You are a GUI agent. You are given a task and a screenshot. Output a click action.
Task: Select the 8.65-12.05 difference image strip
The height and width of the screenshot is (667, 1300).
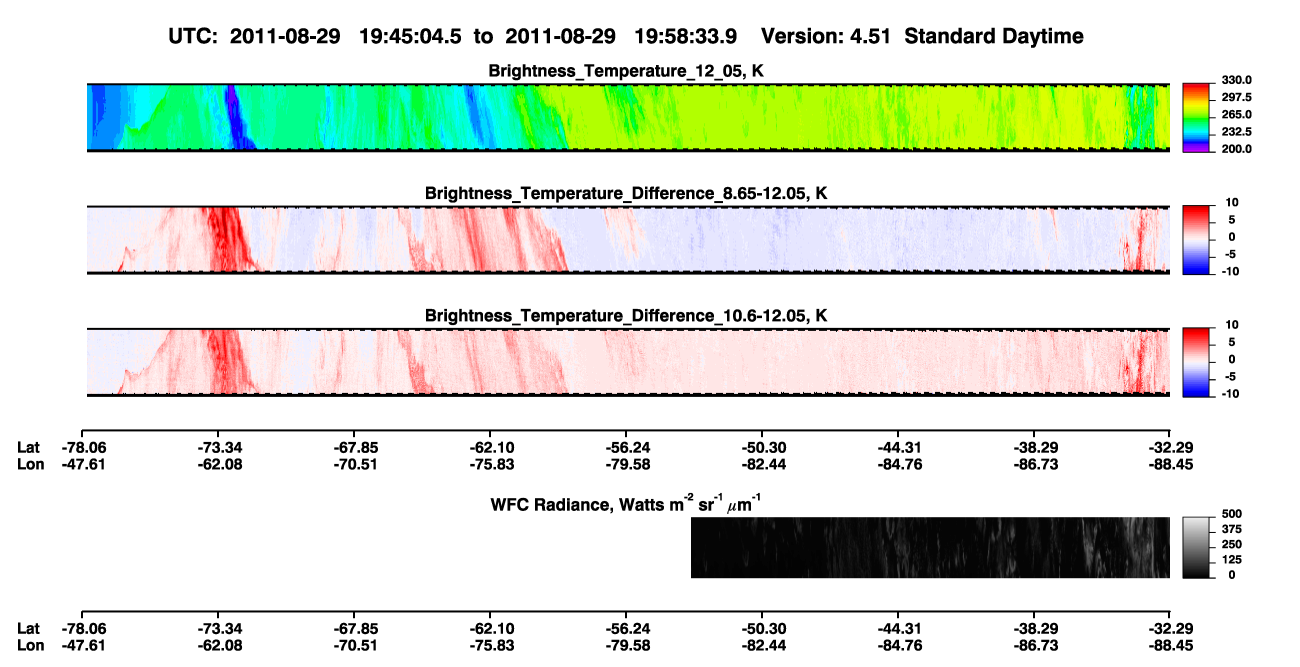click(x=629, y=240)
